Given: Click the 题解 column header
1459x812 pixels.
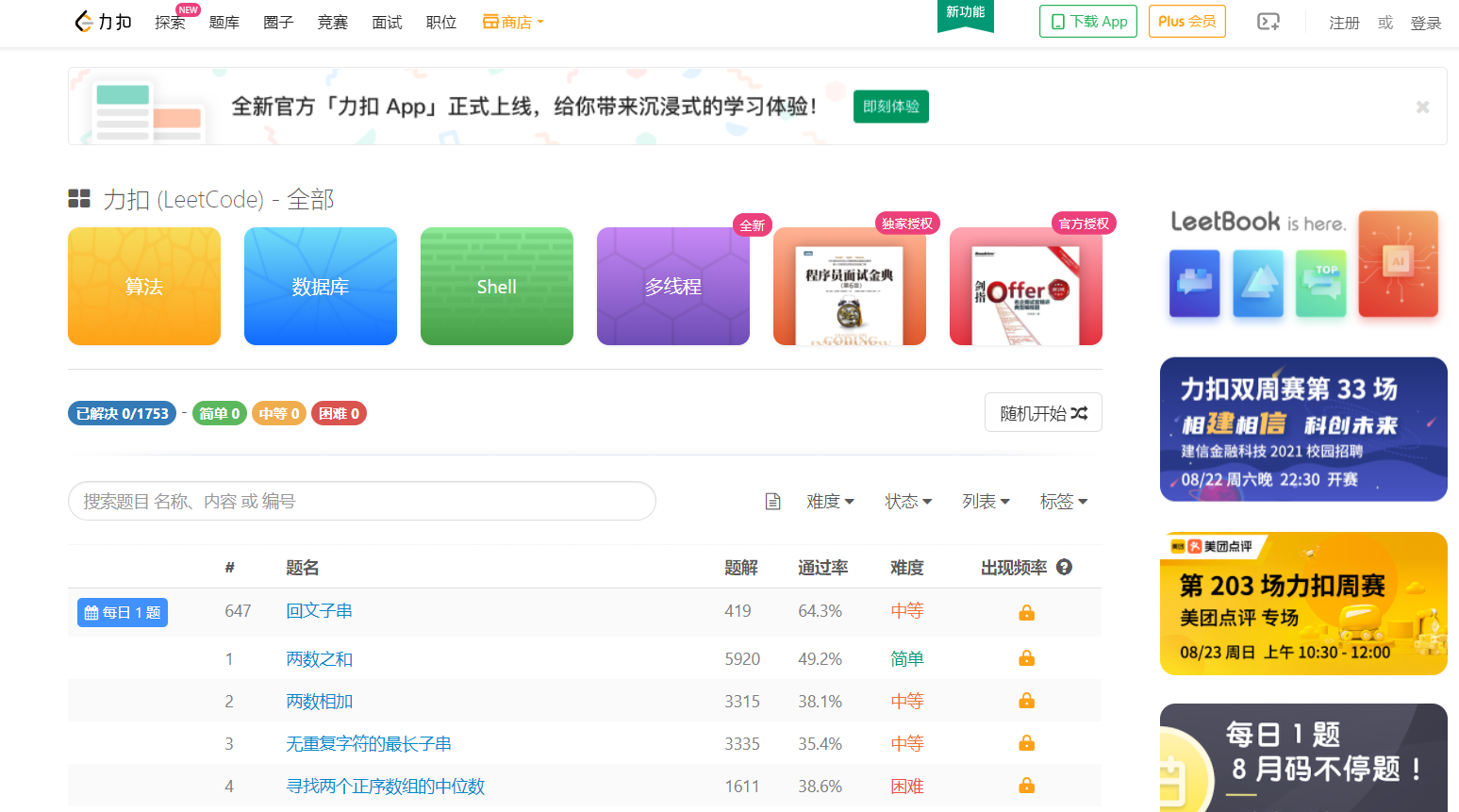Looking at the screenshot, I should point(741,568).
